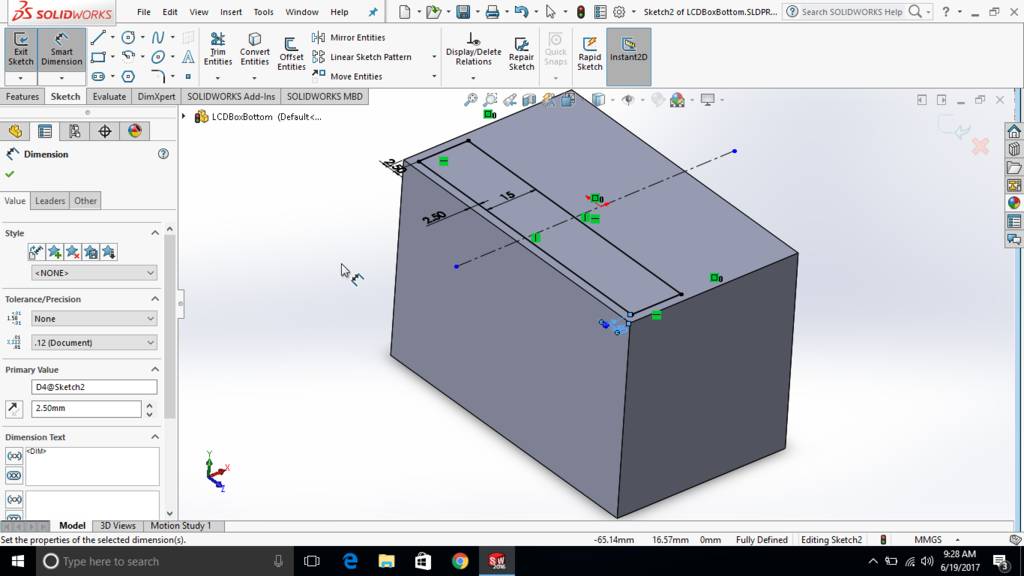Click green checkmark to accept dimension

[x=9, y=174]
